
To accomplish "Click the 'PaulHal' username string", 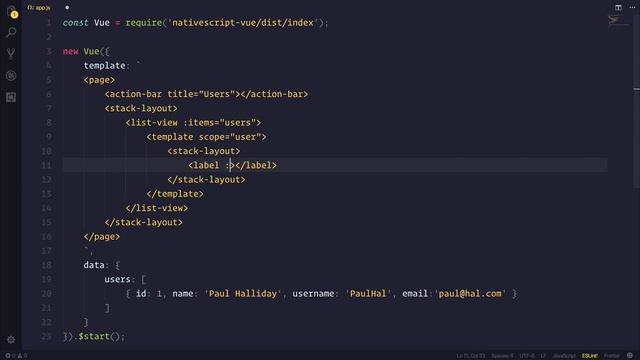I will [x=368, y=293].
